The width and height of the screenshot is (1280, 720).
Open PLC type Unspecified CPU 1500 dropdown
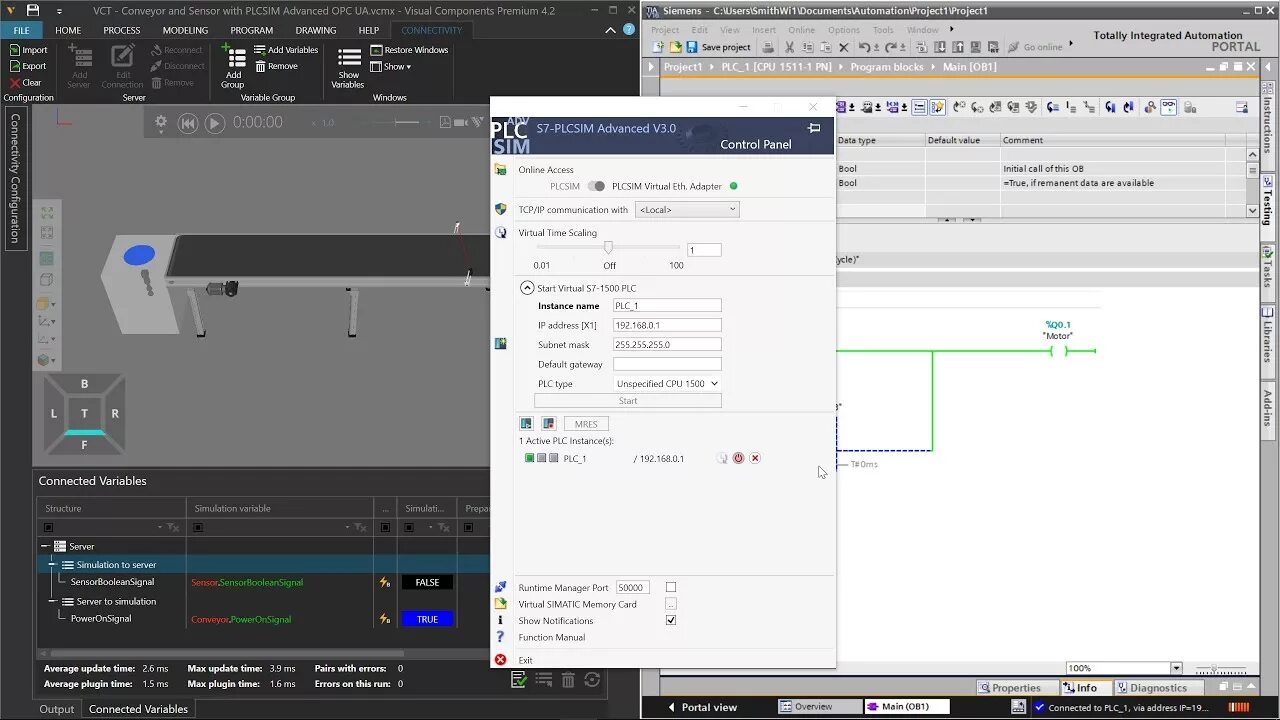click(x=667, y=383)
